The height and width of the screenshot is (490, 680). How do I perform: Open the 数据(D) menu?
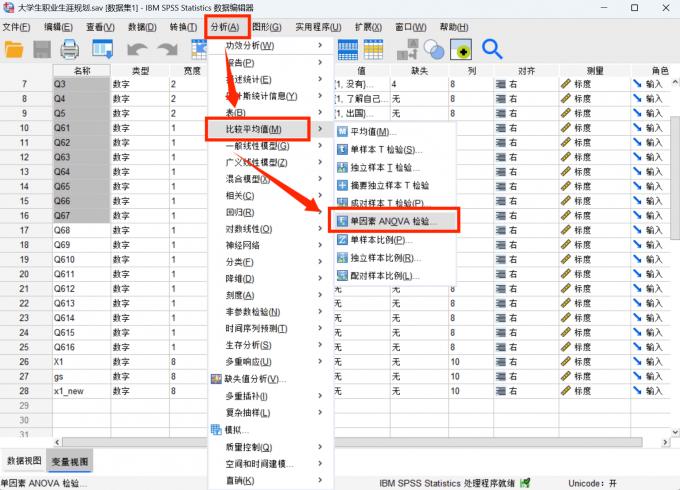pos(142,27)
